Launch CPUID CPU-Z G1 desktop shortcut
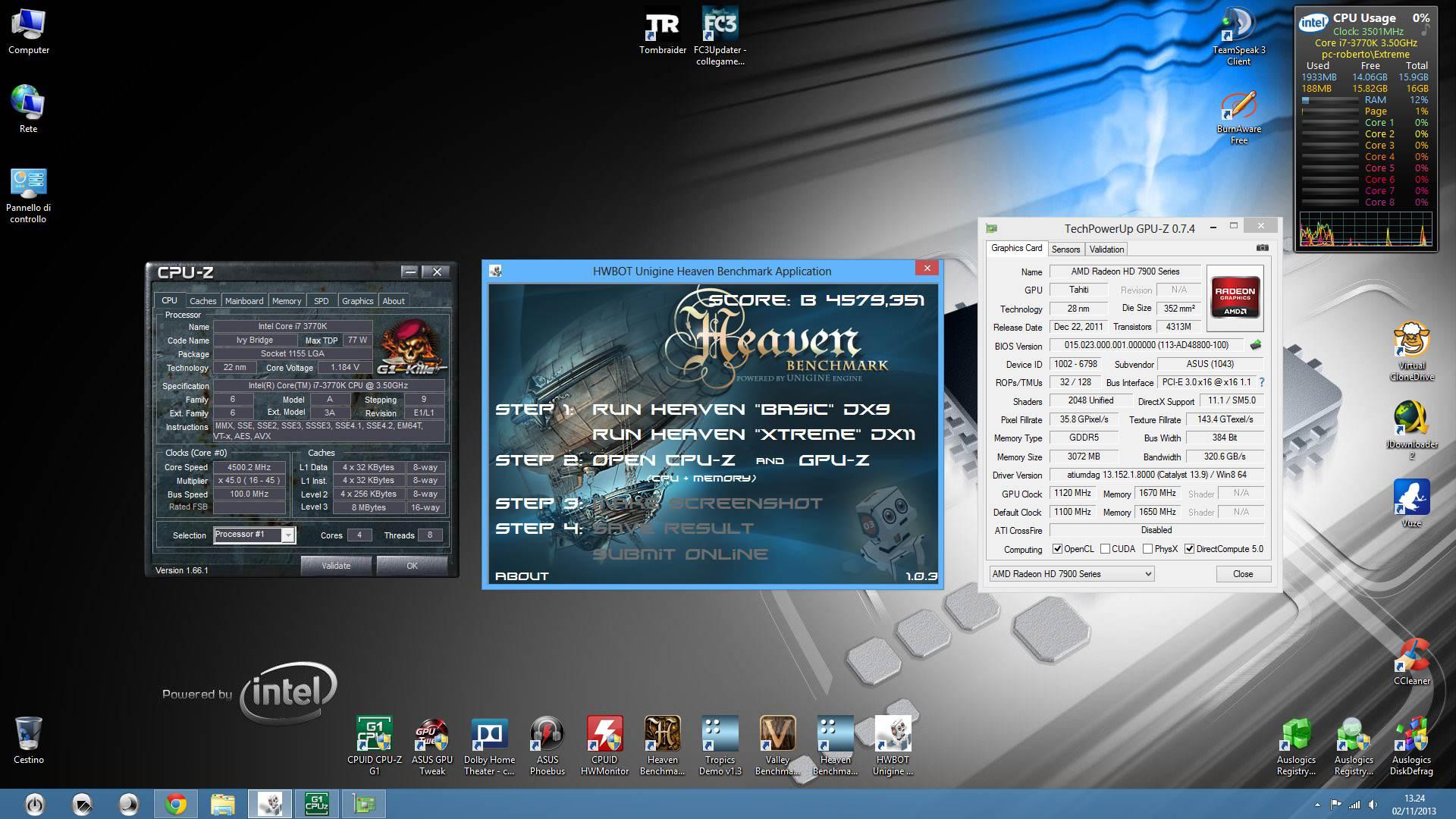1456x819 pixels. coord(375,746)
